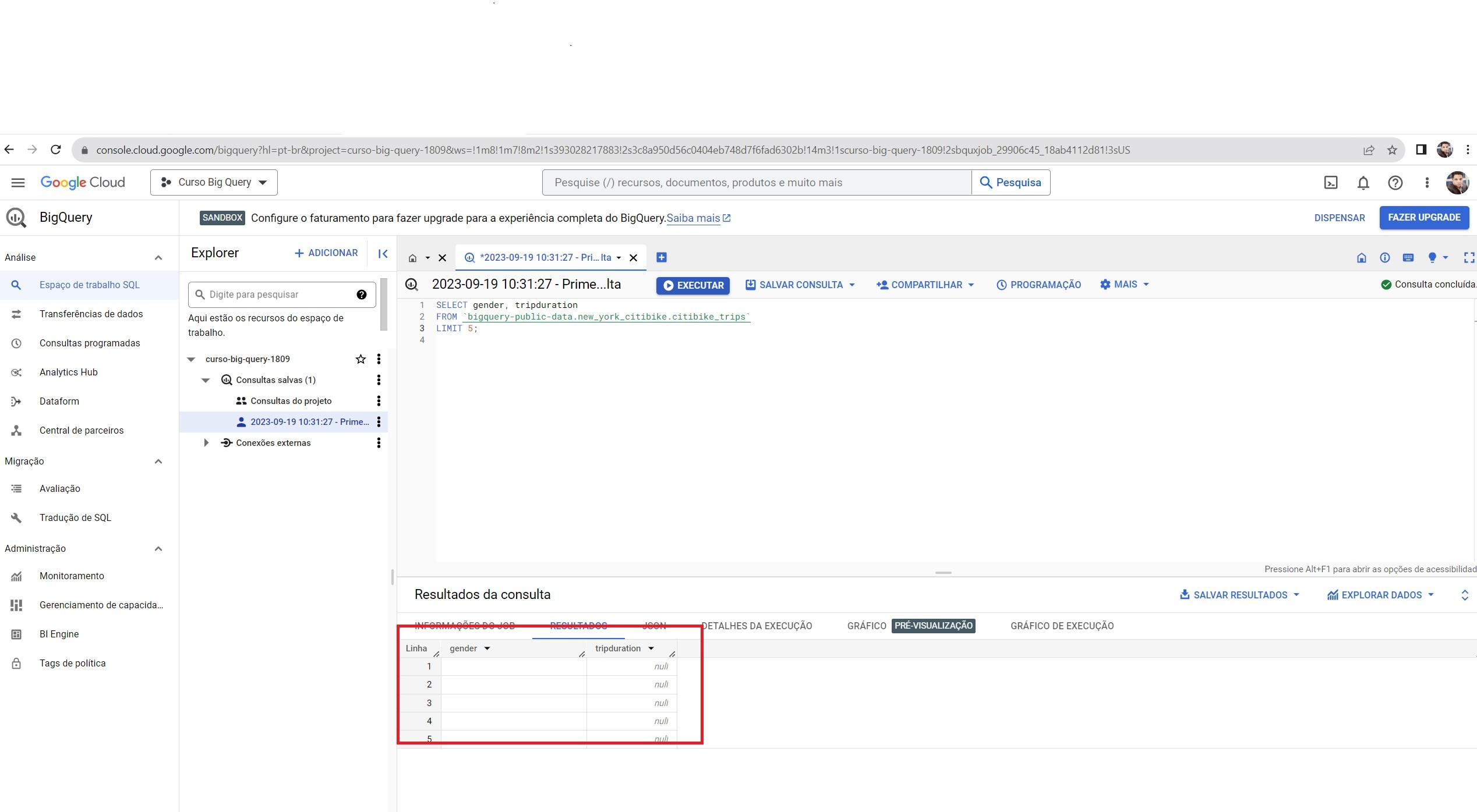
Task: Run query with EXECUTAR button
Action: [693, 285]
